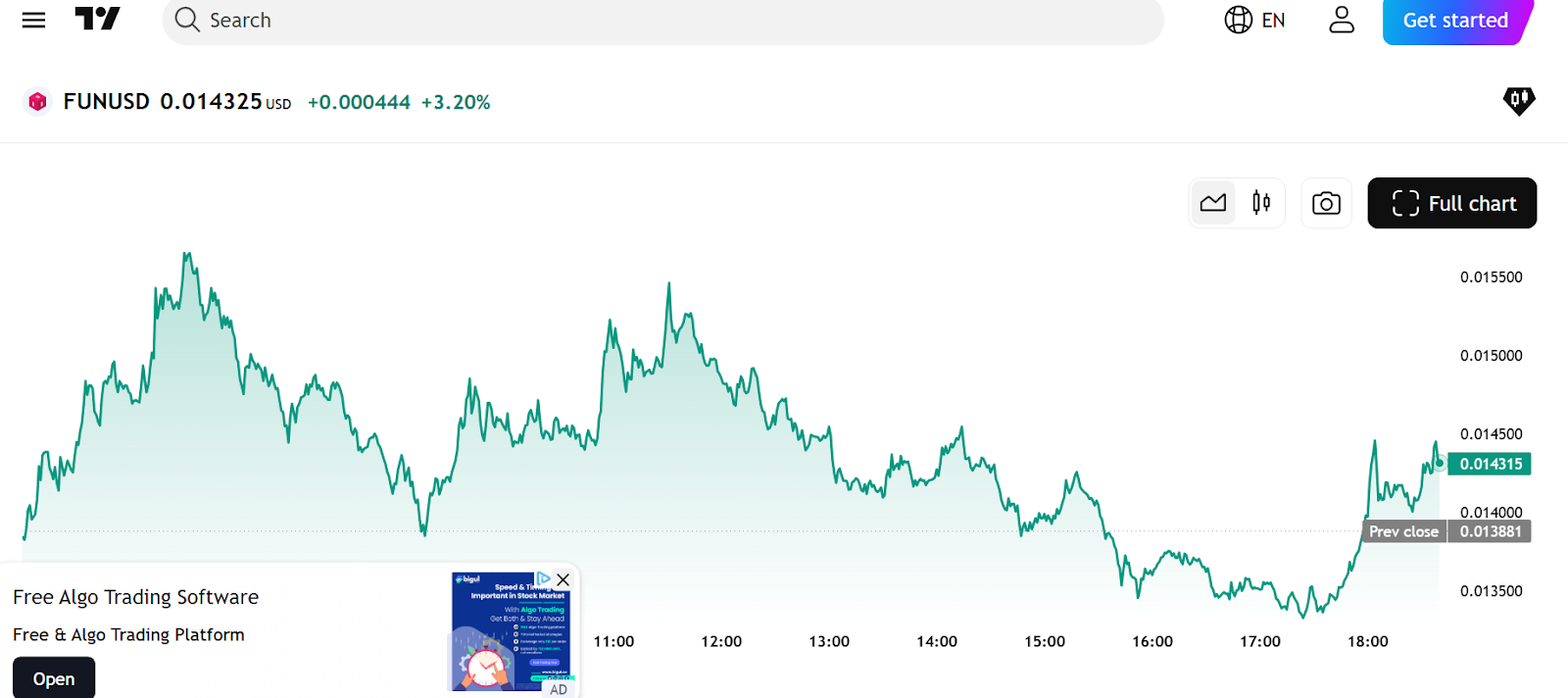The width and height of the screenshot is (1568, 698).
Task: Click the TradingView logo
Action: (97, 19)
